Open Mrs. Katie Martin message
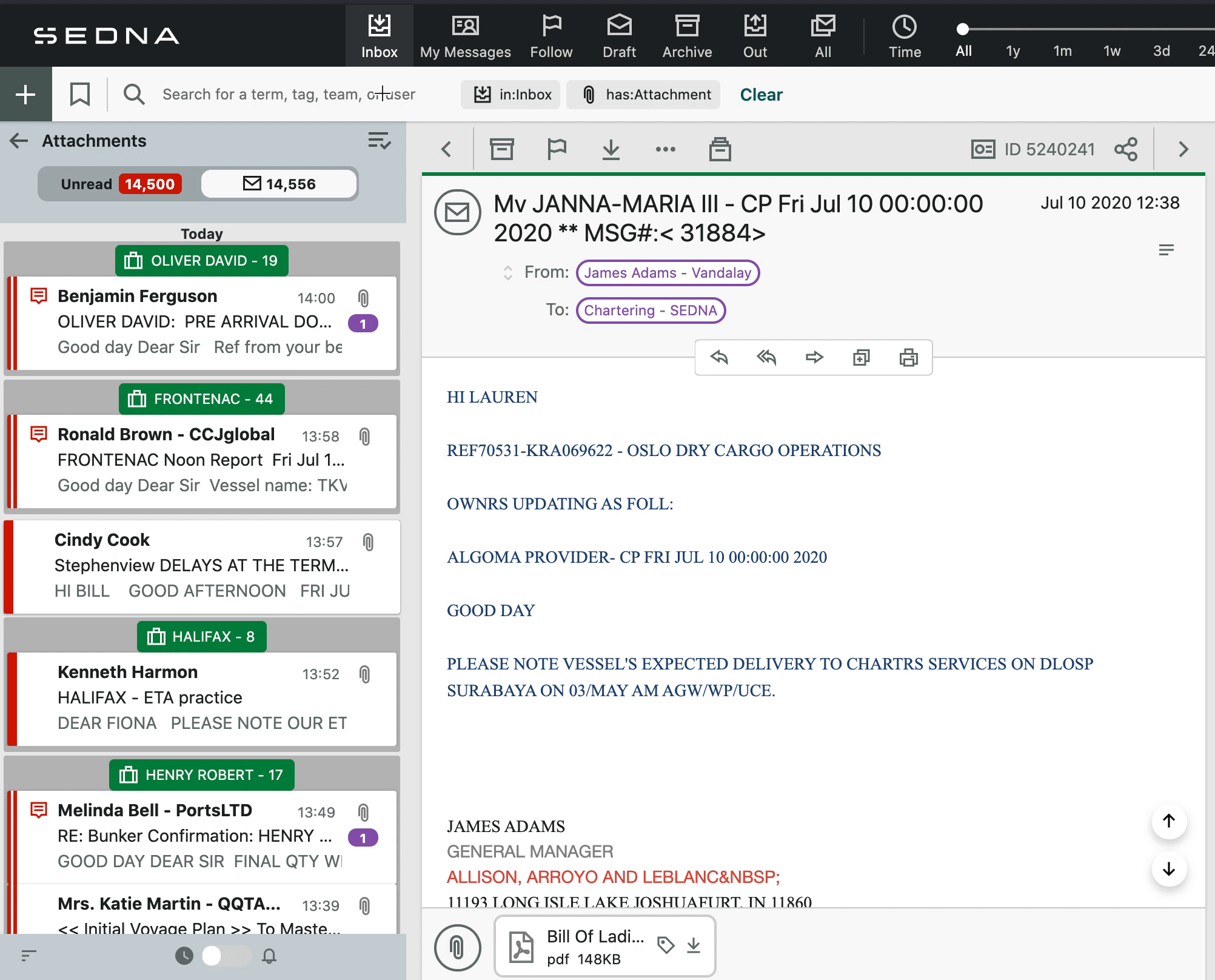 pos(203,908)
